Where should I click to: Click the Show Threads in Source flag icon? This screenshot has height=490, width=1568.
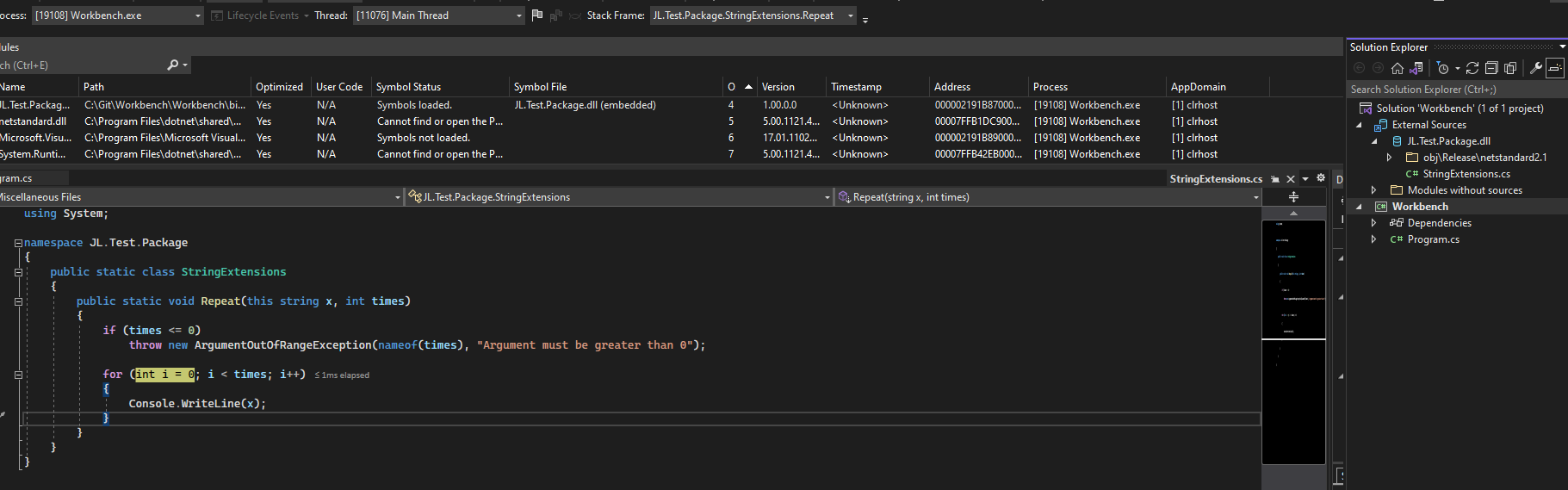[537, 16]
